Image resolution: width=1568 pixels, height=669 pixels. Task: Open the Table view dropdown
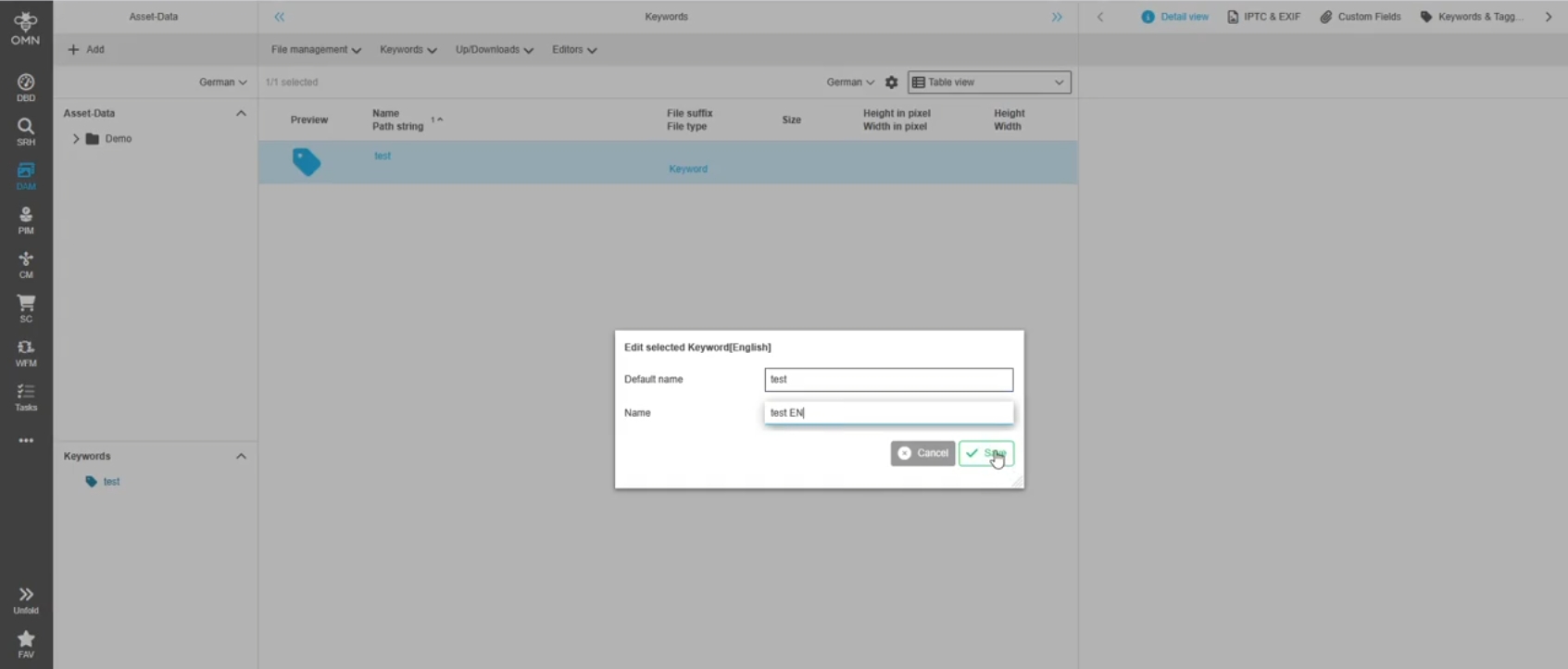point(988,82)
